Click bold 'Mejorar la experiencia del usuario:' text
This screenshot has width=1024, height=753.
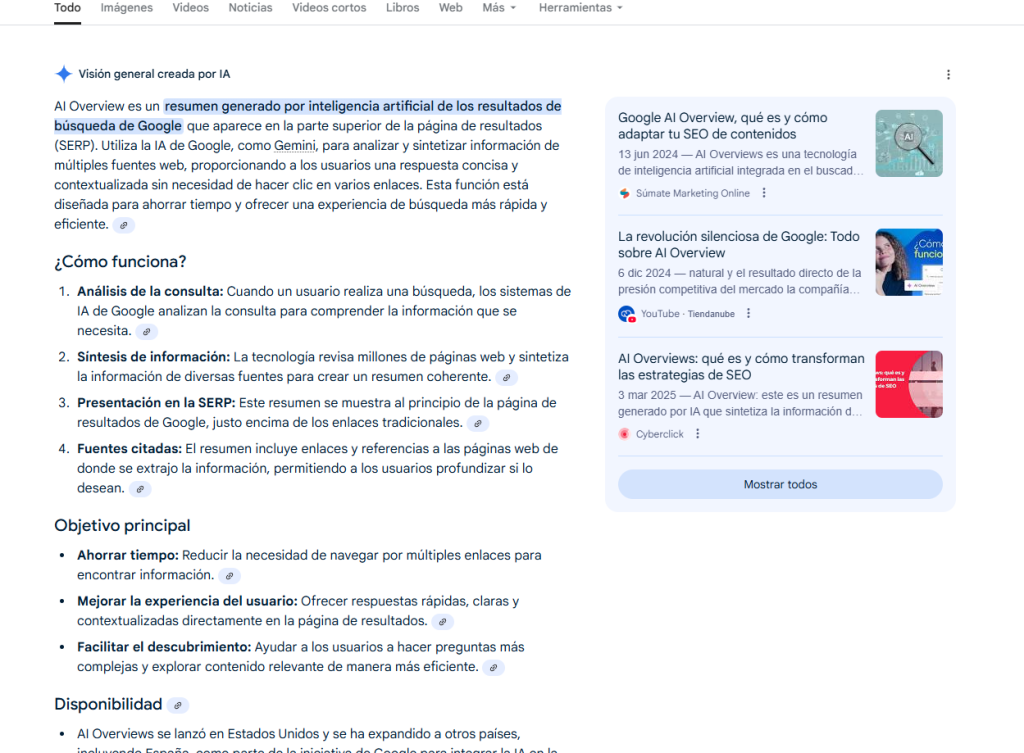tap(187, 601)
